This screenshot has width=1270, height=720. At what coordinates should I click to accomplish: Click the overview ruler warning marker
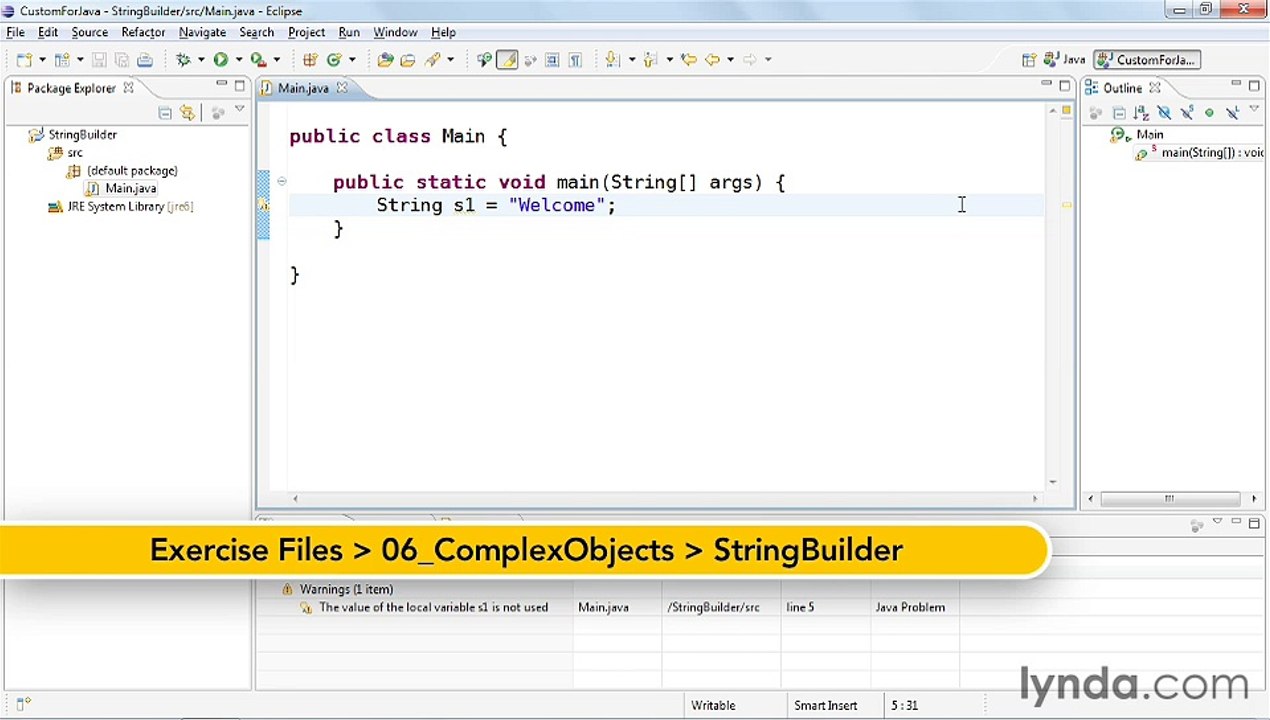tap(1067, 205)
